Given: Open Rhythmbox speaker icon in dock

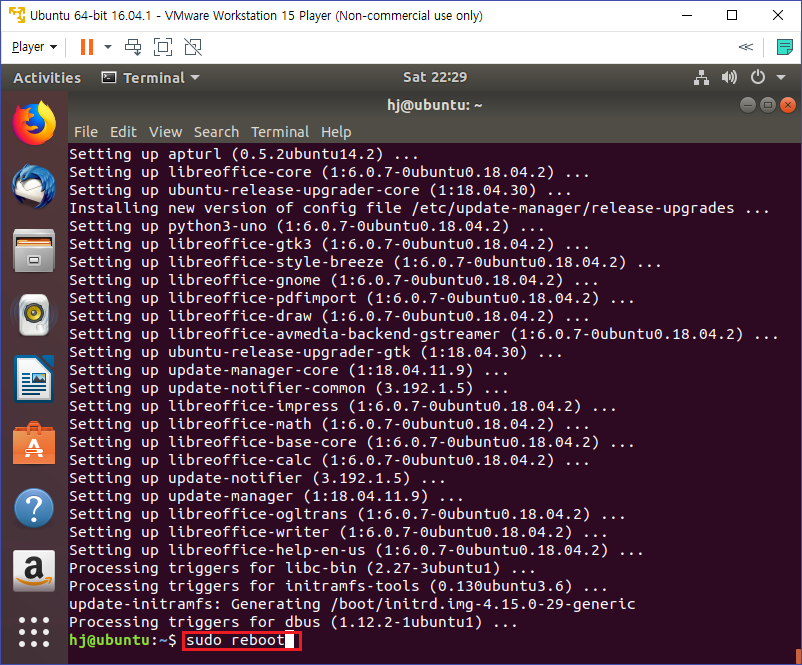Looking at the screenshot, I should coord(34,315).
